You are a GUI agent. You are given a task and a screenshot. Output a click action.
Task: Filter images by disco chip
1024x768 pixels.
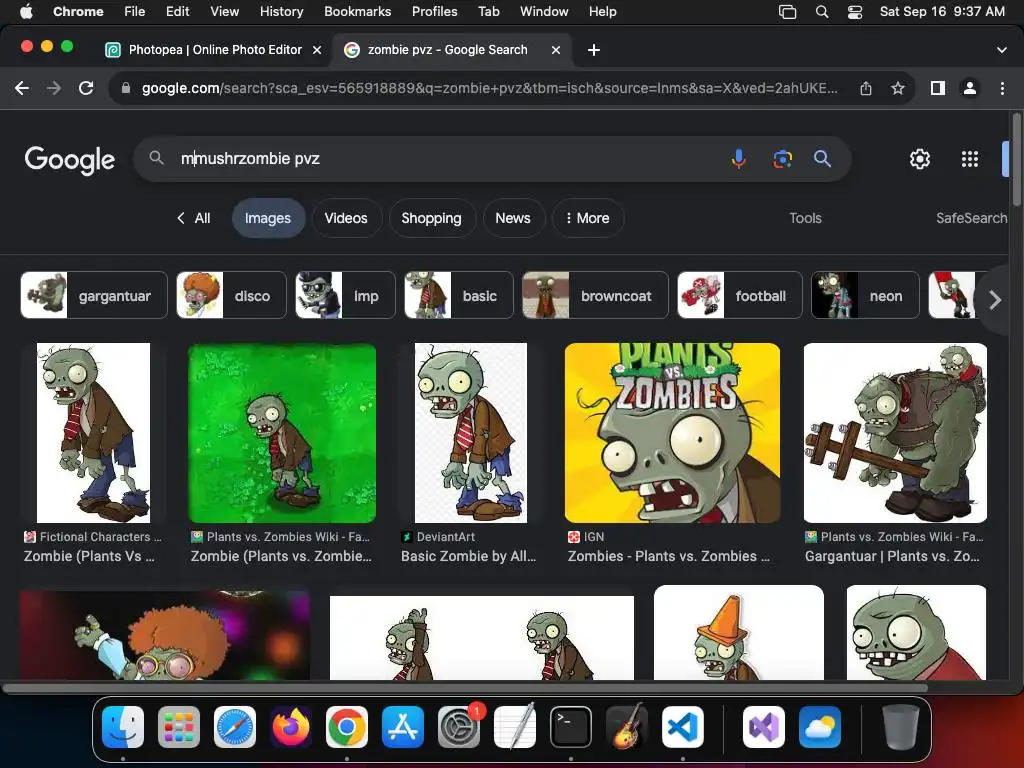pyautogui.click(x=231, y=295)
